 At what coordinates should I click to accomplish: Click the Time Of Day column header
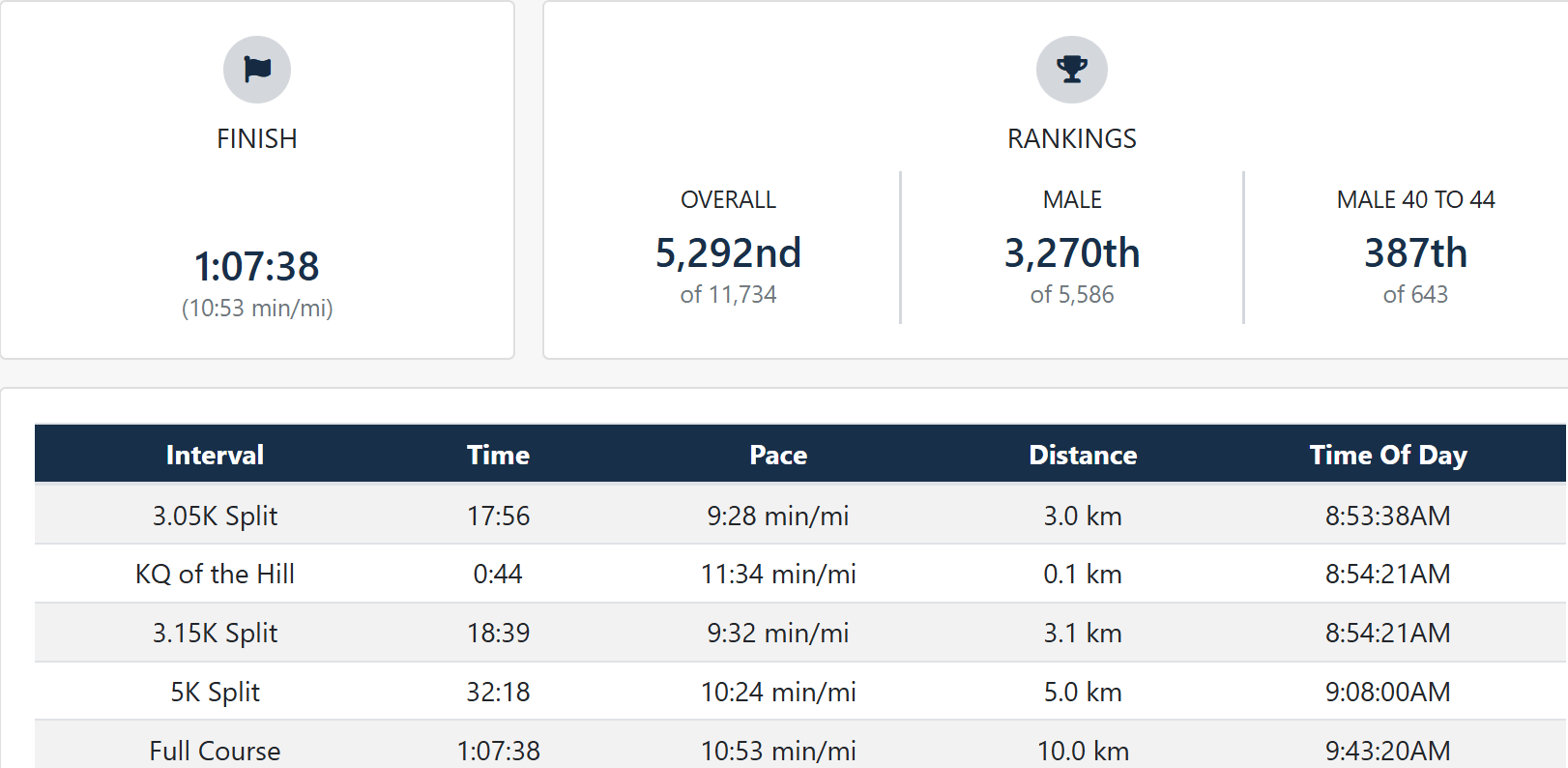tap(1388, 455)
